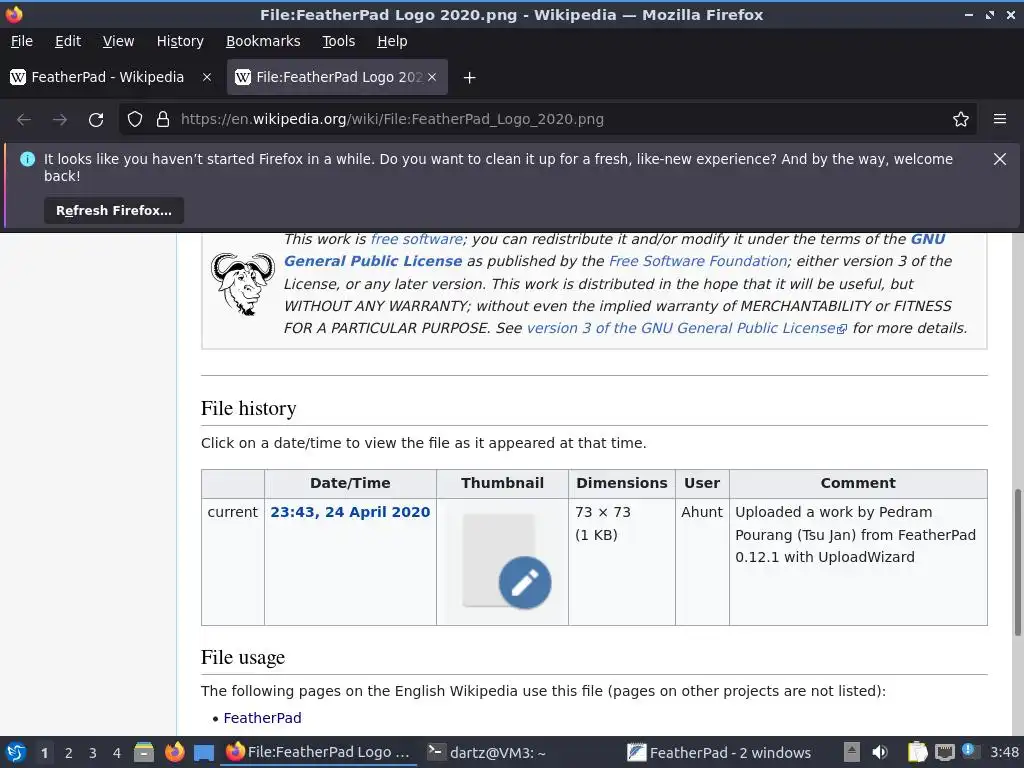Click the info icon in notification bar
Image resolution: width=1024 pixels, height=768 pixels.
pyautogui.click(x=27, y=159)
